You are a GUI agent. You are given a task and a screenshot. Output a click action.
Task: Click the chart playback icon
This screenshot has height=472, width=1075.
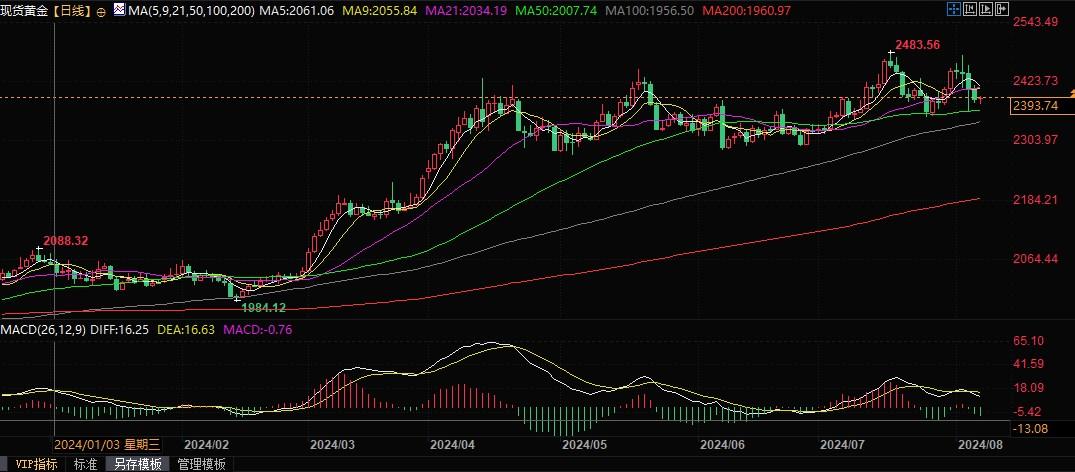click(x=986, y=9)
